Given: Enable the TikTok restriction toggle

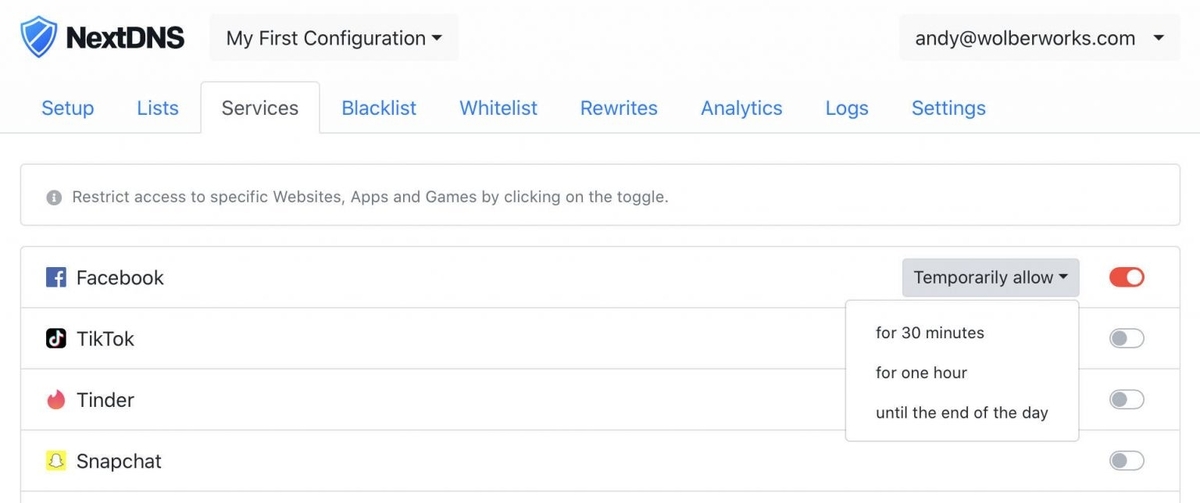Looking at the screenshot, I should pyautogui.click(x=1127, y=339).
